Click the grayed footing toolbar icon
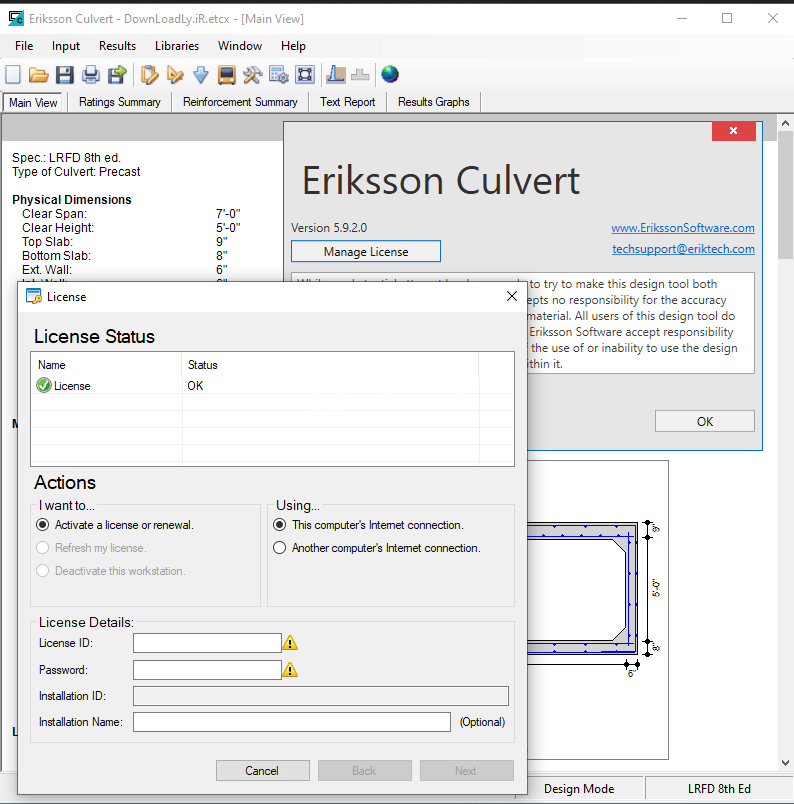794x804 pixels. tap(360, 75)
